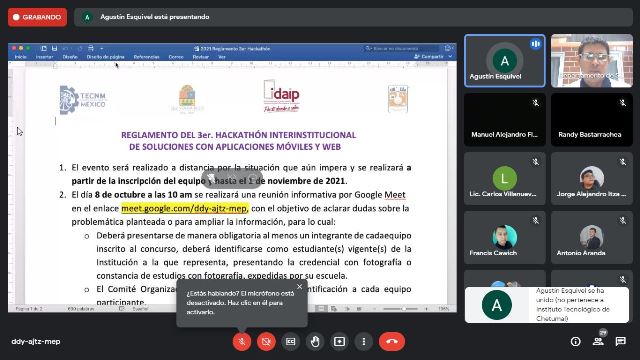Open the meet.google.com/ddy-ajtz-mep link
The width and height of the screenshot is (640, 360).
[184, 208]
